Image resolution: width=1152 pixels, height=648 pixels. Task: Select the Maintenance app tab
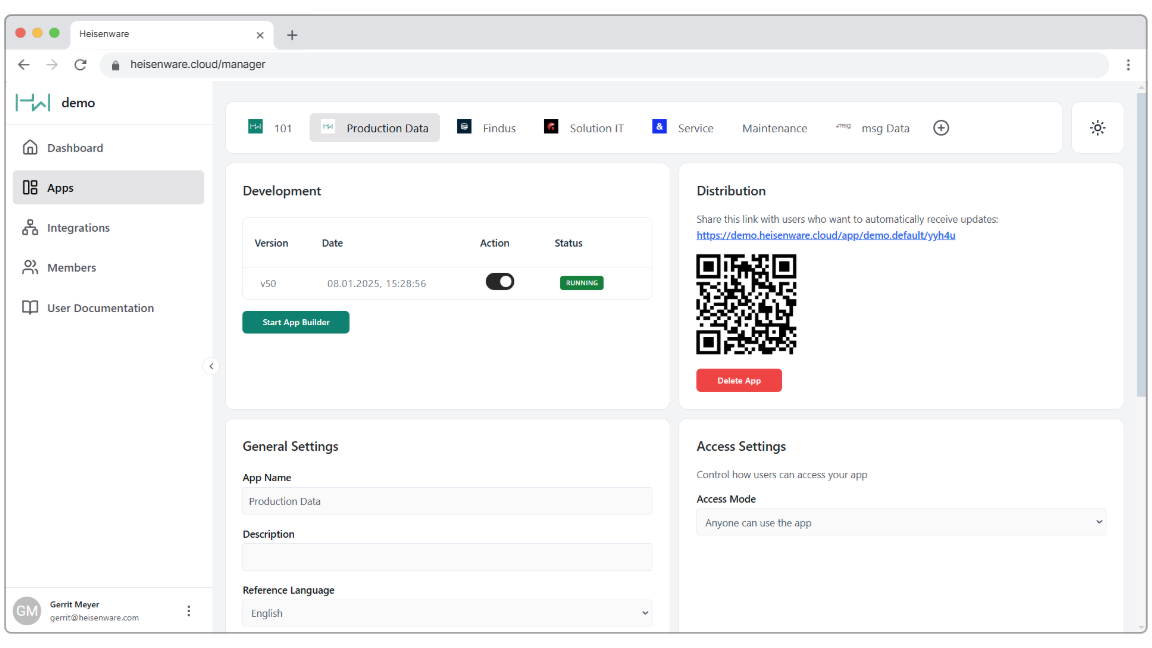(x=774, y=128)
